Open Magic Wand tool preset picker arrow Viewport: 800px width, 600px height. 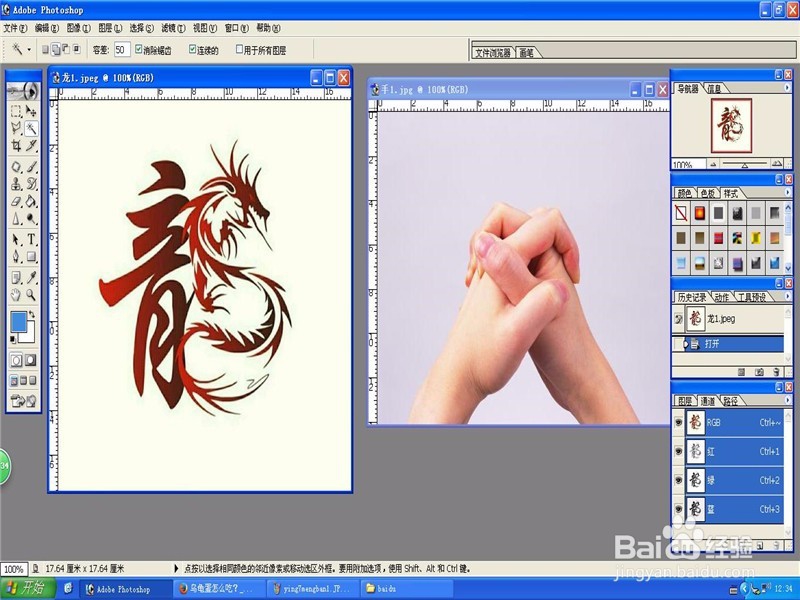(29, 49)
